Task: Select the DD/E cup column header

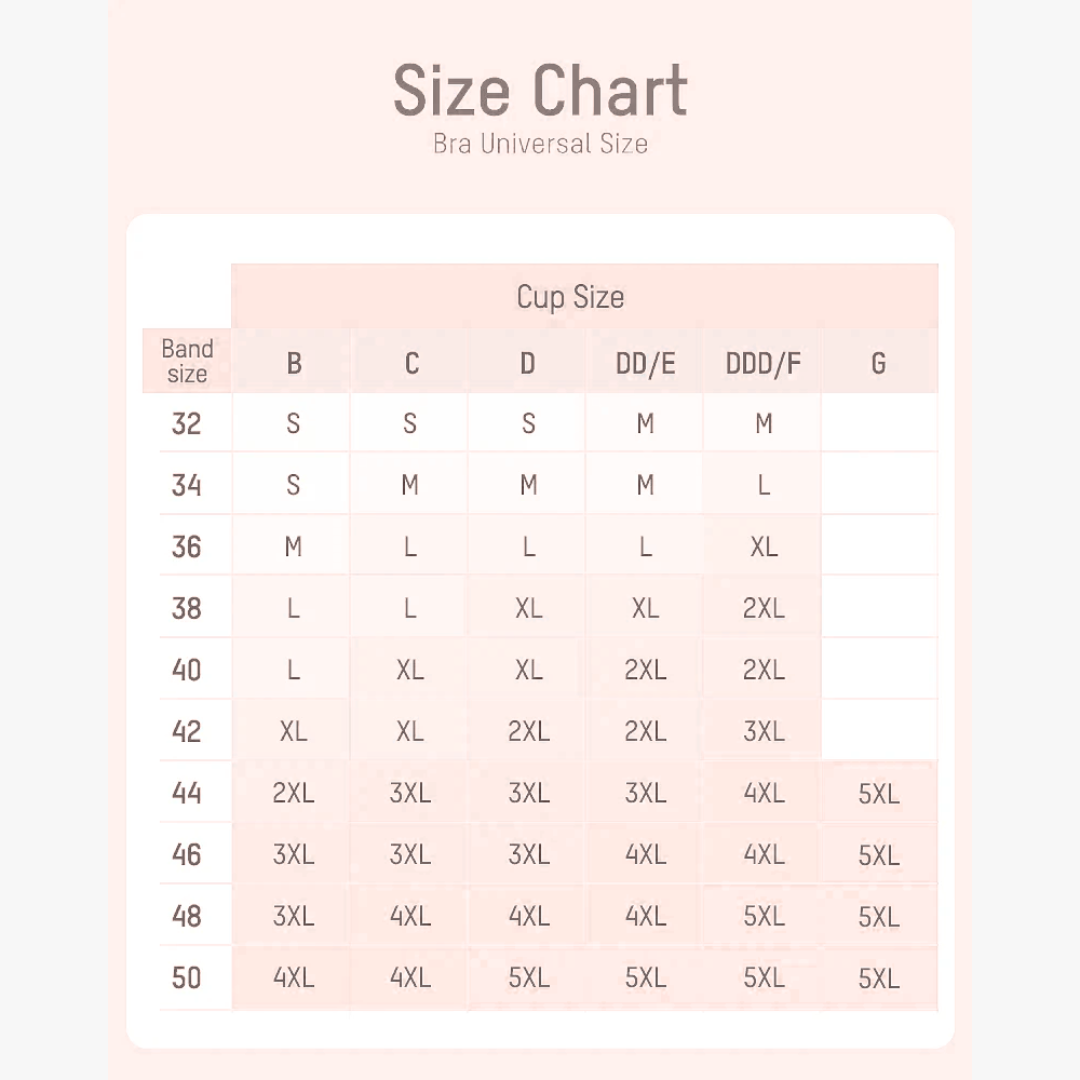Action: tap(645, 363)
